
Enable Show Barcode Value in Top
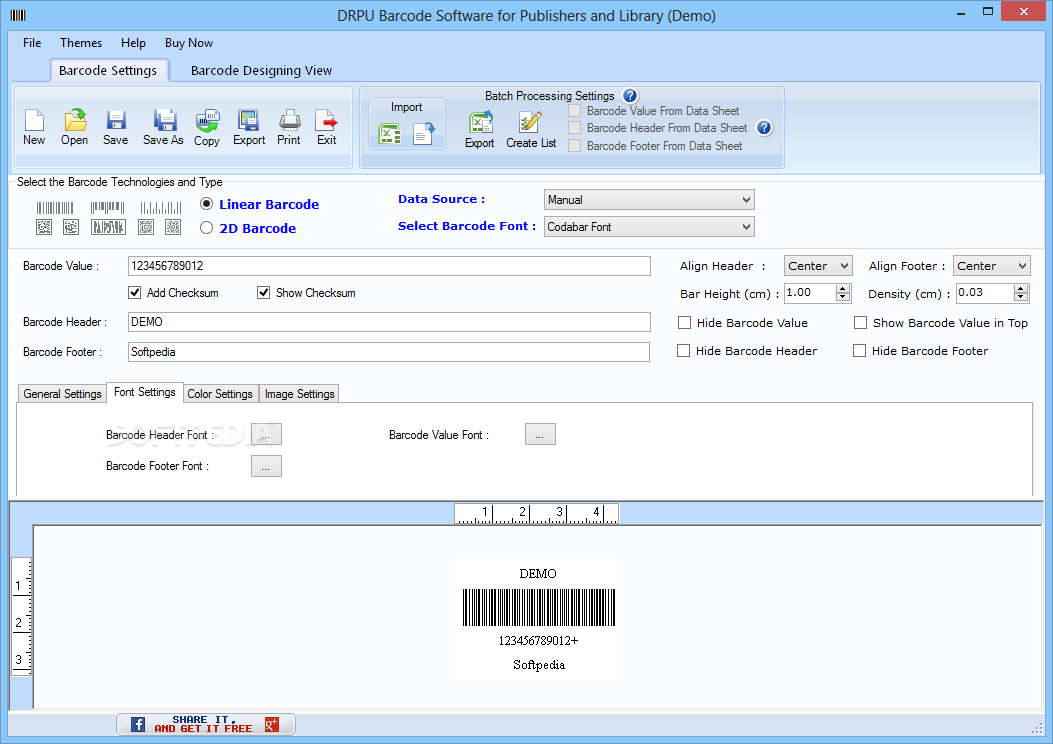coord(860,323)
